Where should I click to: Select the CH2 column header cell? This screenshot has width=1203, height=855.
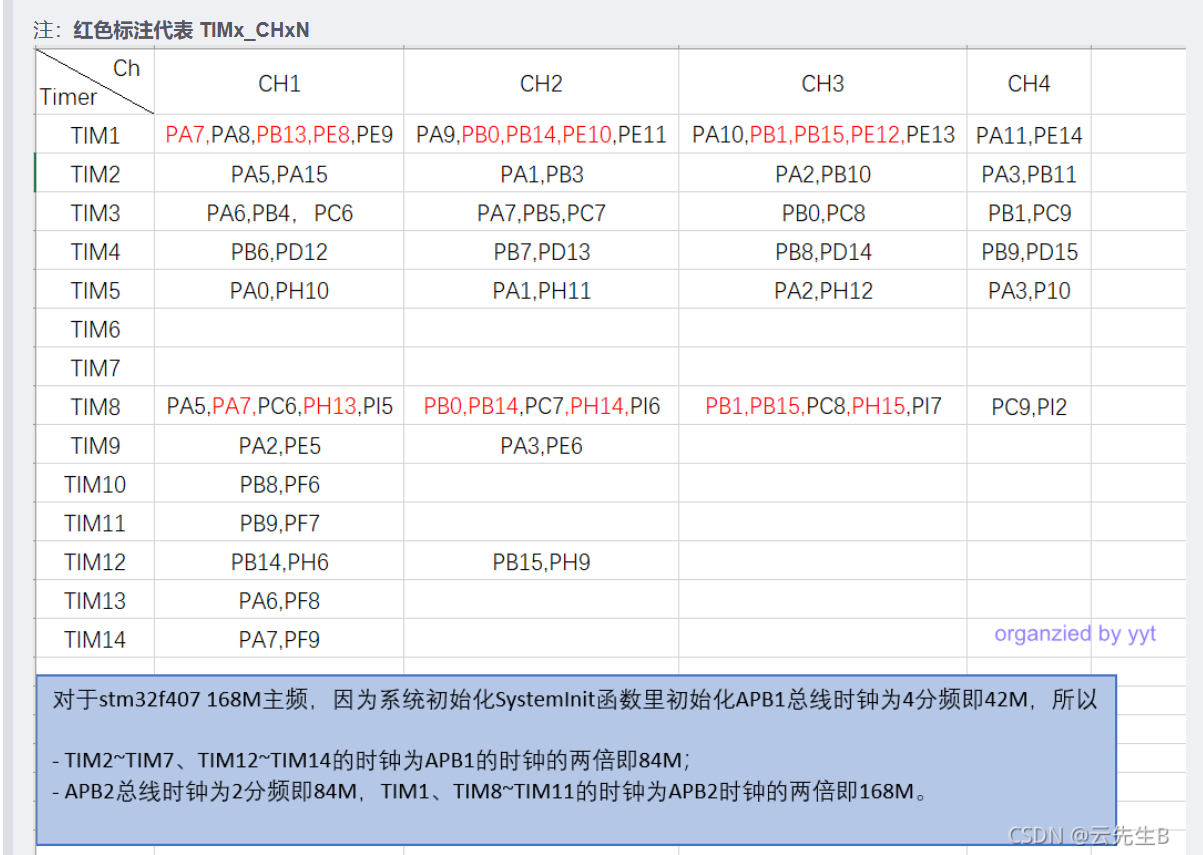(x=541, y=83)
